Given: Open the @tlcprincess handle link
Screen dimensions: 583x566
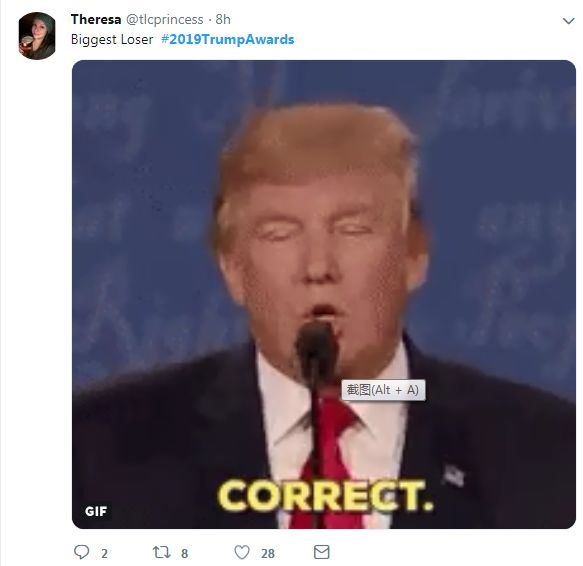Looking at the screenshot, I should (x=165, y=19).
